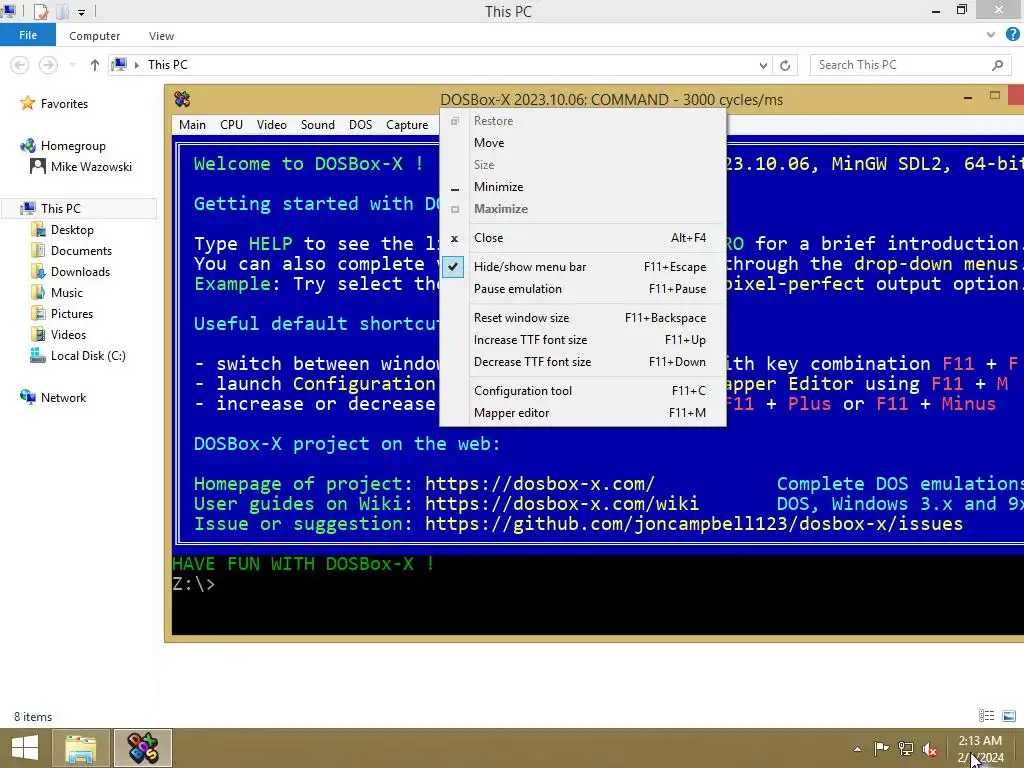Click the Downloads folder icon in sidebar

tap(38, 272)
